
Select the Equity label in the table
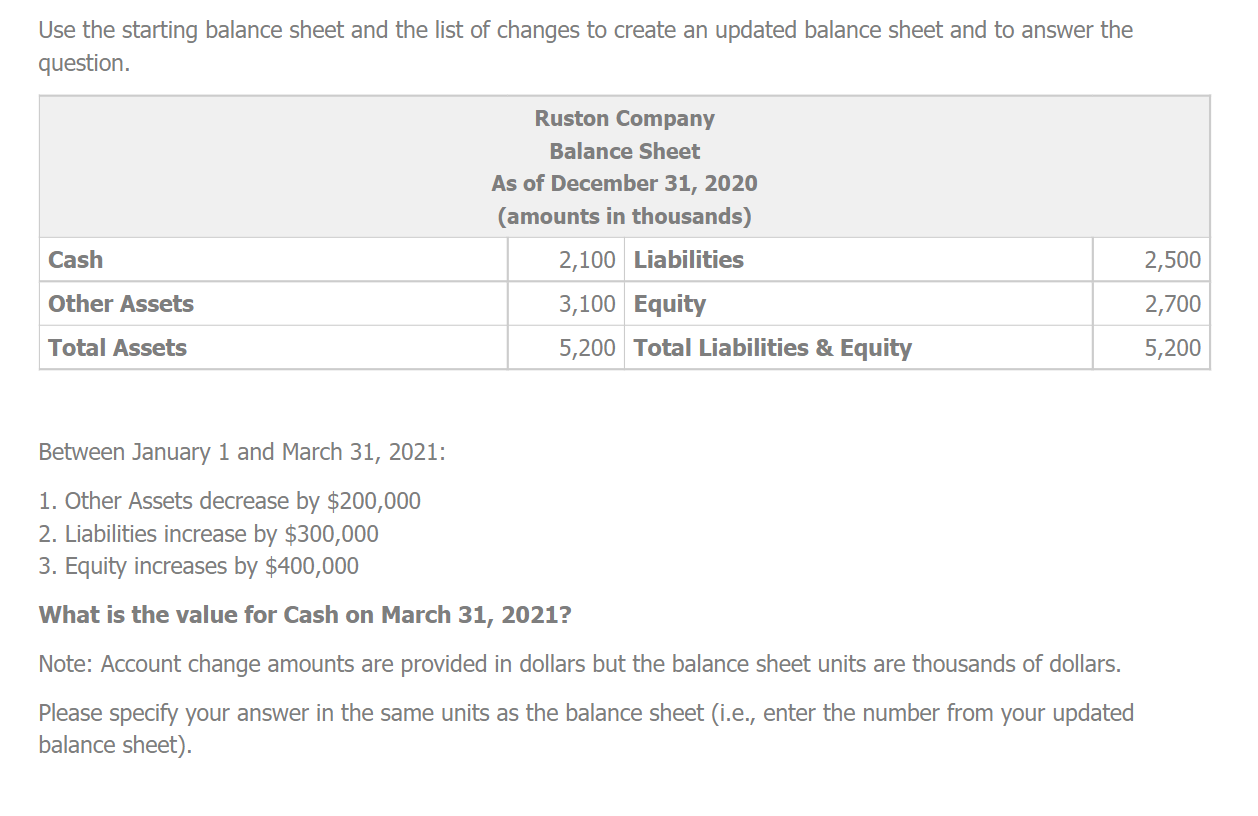tap(670, 304)
